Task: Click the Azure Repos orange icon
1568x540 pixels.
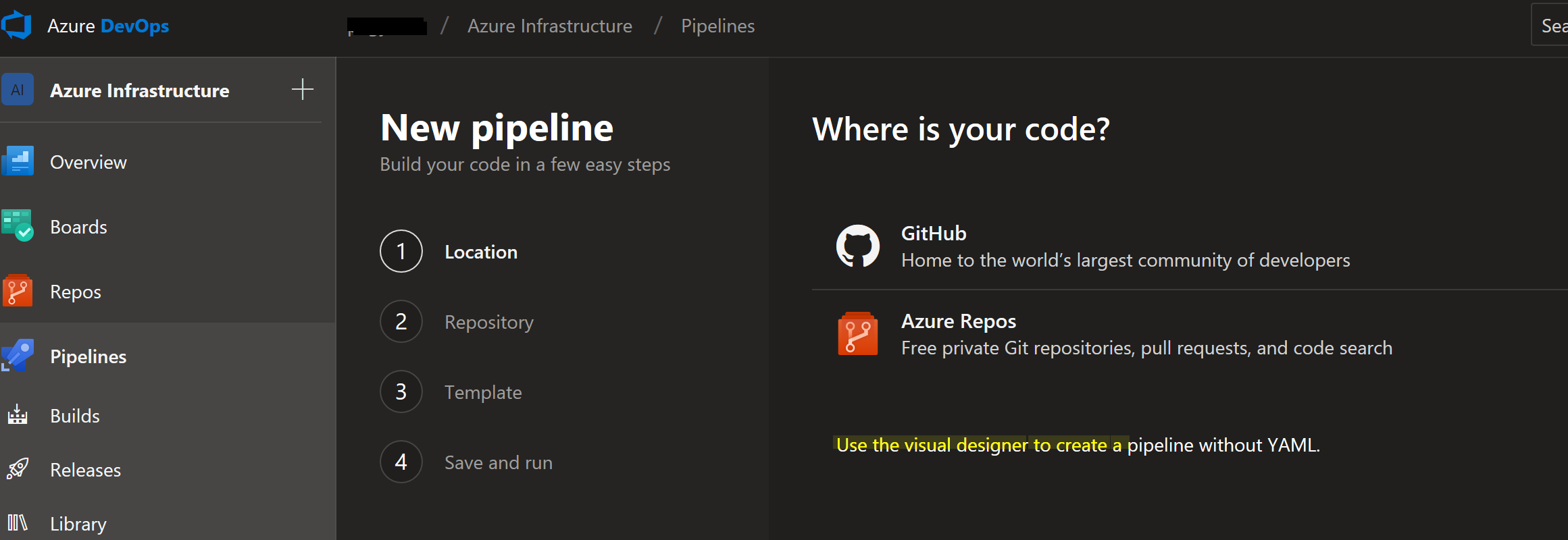Action: click(x=858, y=333)
